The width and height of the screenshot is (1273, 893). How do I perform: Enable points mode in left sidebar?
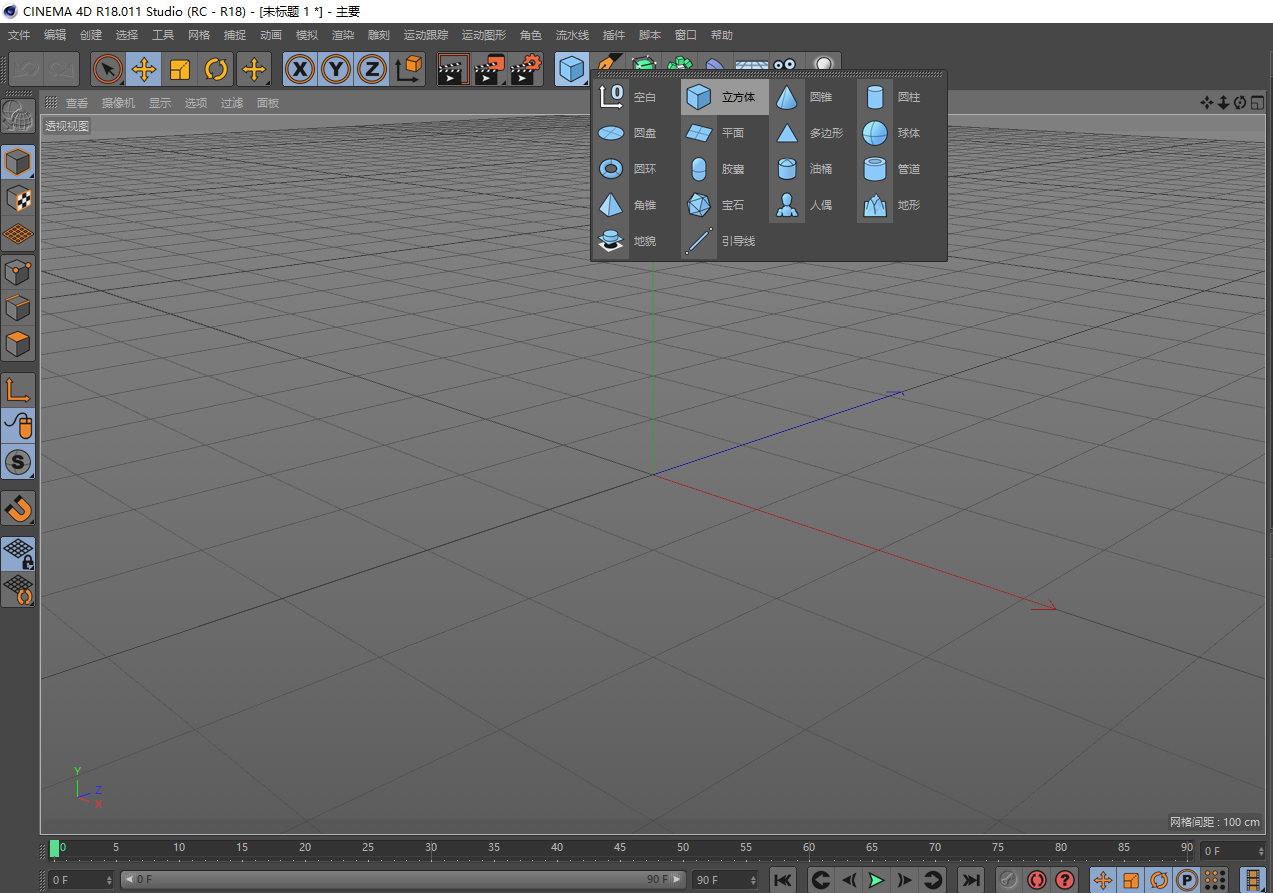pyautogui.click(x=19, y=271)
